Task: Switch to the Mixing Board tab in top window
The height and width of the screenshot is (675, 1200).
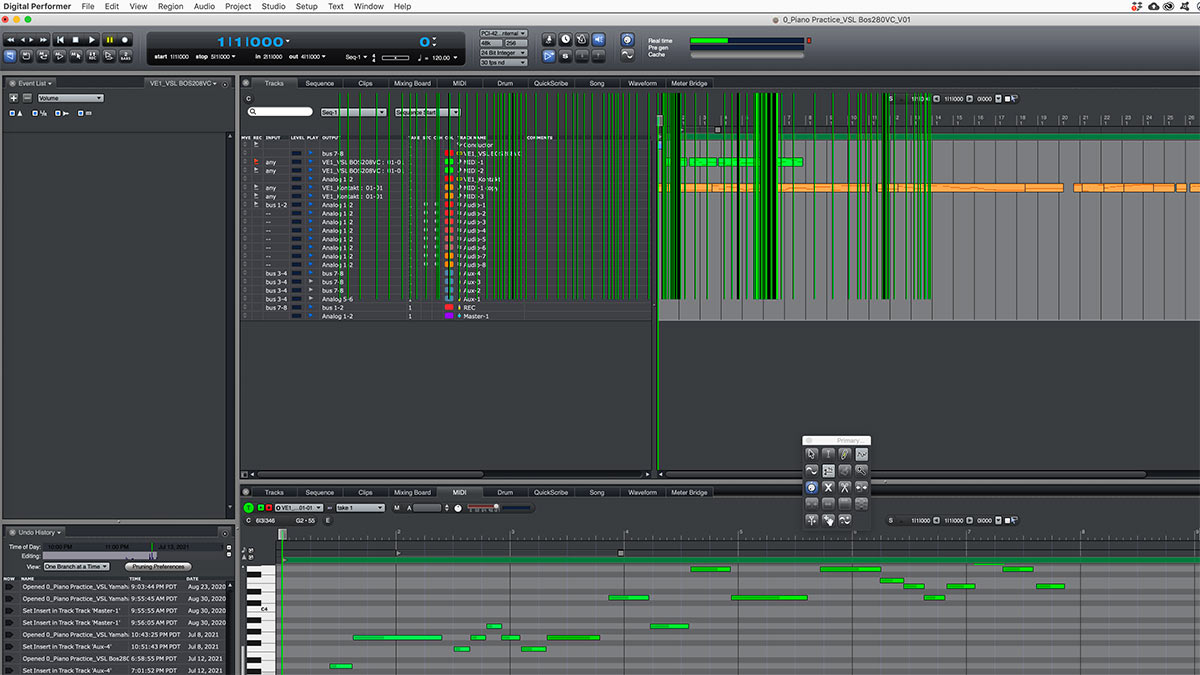Action: (412, 84)
